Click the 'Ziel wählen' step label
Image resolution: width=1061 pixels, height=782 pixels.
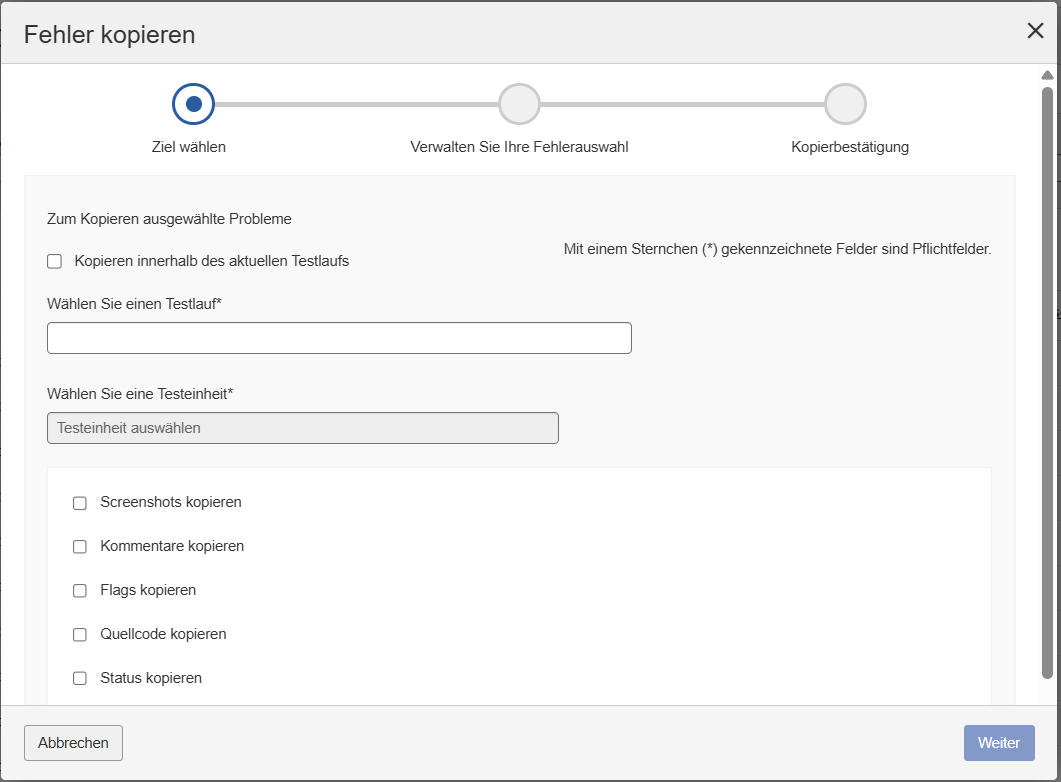tap(190, 146)
